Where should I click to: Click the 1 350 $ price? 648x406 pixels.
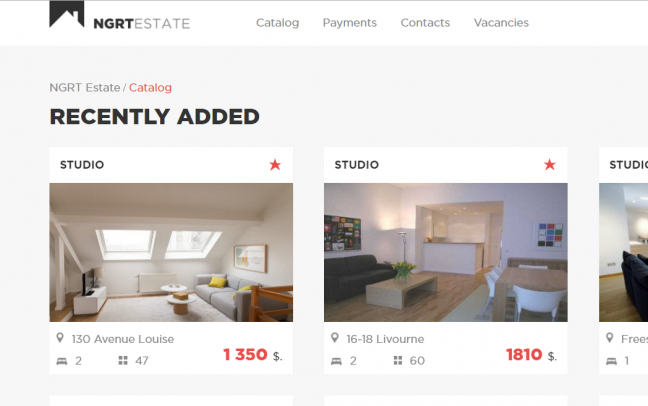[245, 355]
